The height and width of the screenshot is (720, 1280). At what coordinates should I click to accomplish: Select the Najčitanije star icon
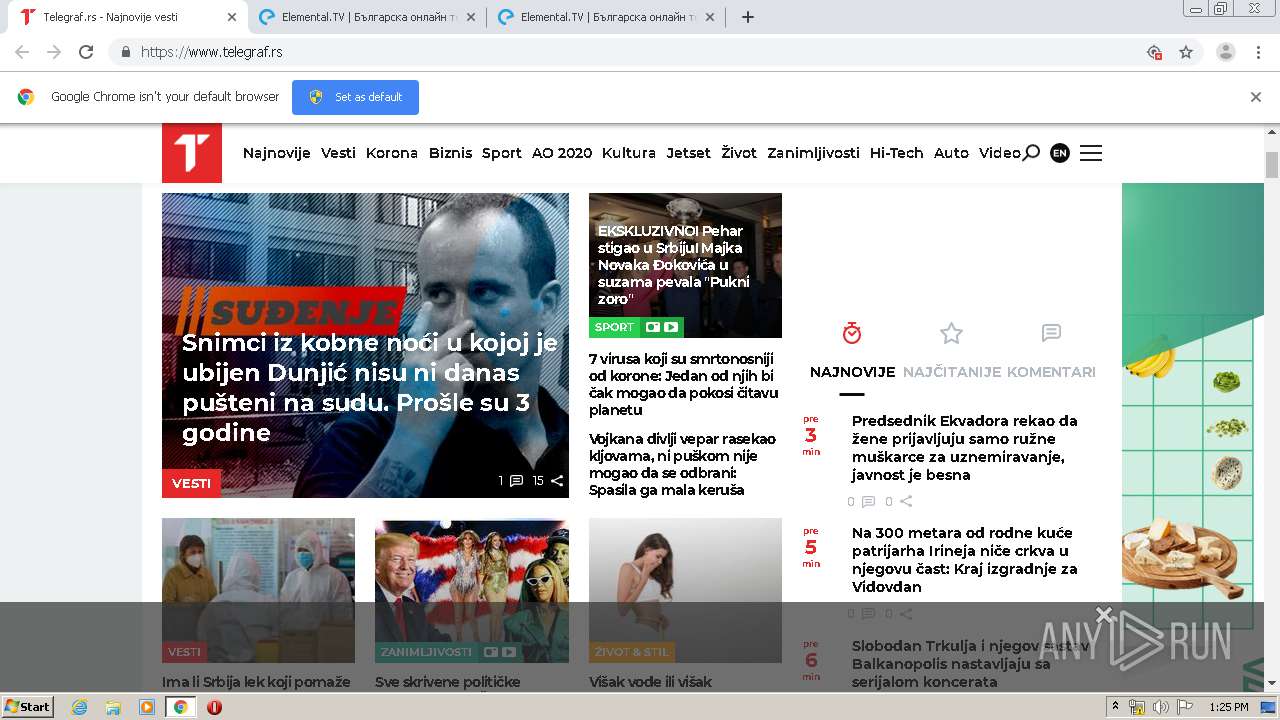pos(951,333)
